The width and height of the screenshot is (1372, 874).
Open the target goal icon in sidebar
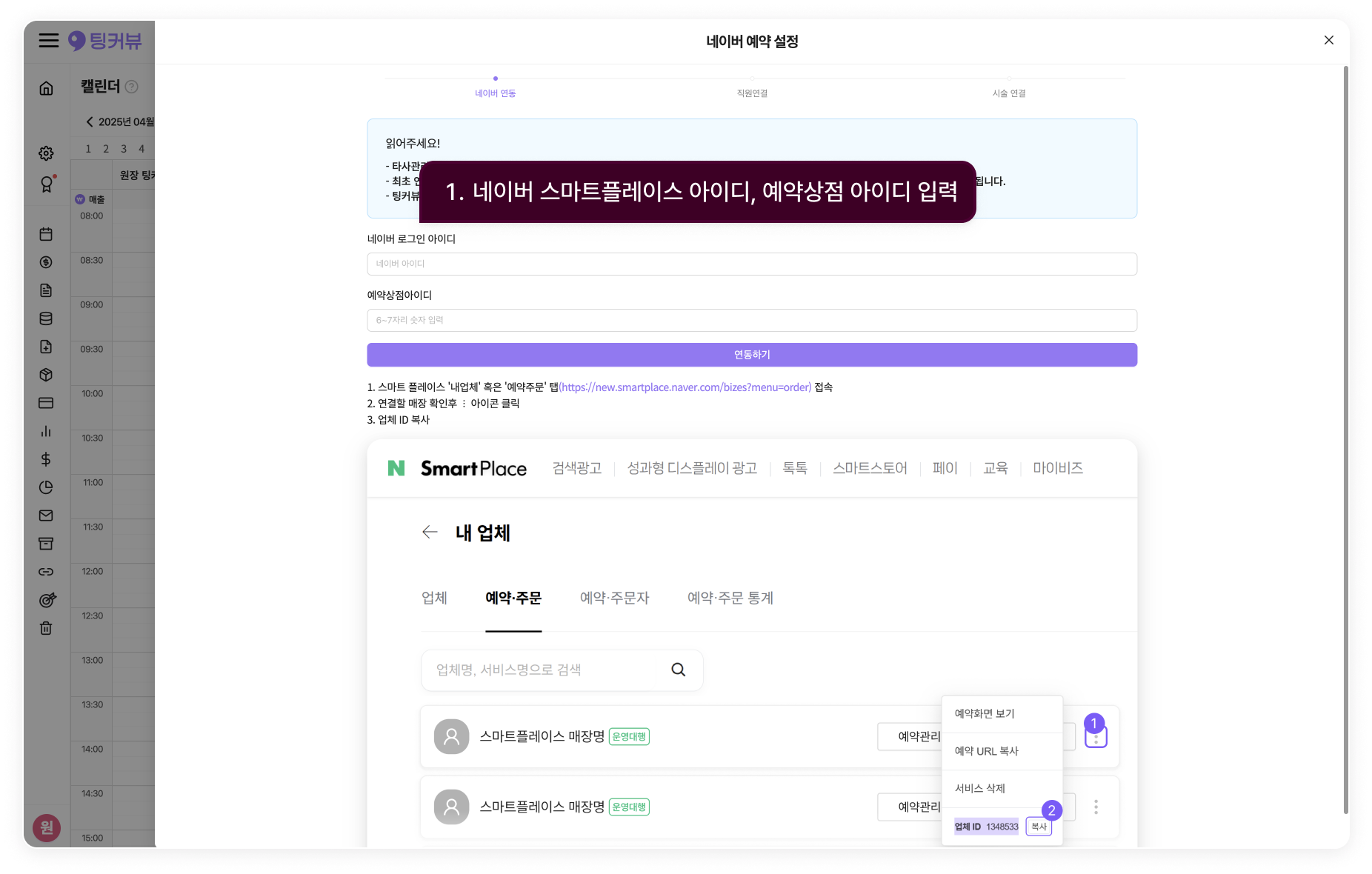[47, 600]
